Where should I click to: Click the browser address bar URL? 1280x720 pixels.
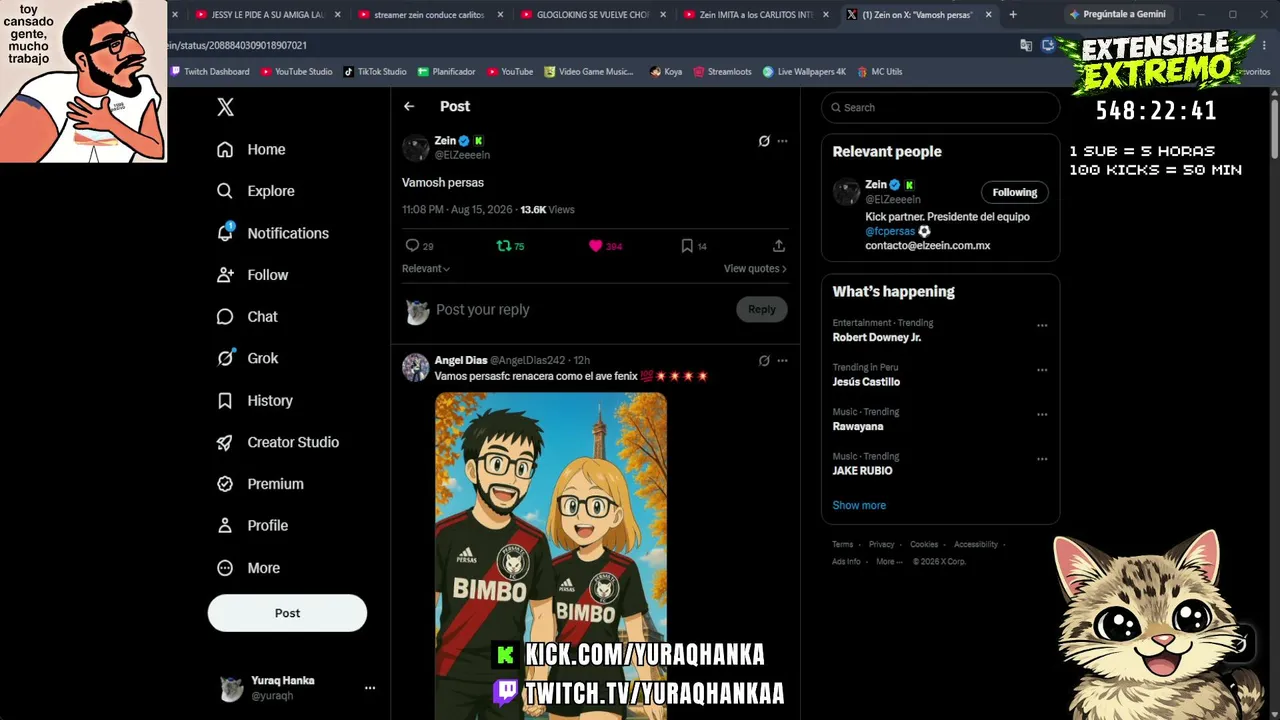pyautogui.click(x=237, y=45)
